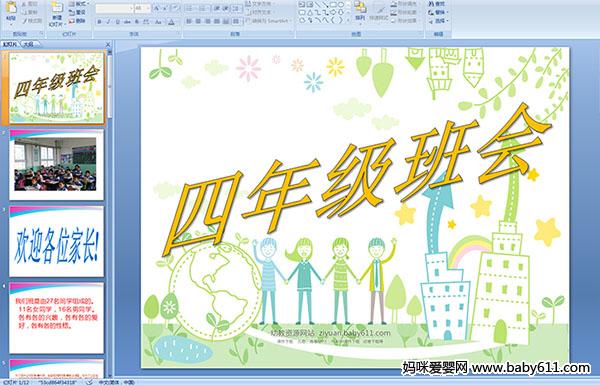Select the 欢迎各位家长 slide thumbnail
The width and height of the screenshot is (600, 385).
56,241
